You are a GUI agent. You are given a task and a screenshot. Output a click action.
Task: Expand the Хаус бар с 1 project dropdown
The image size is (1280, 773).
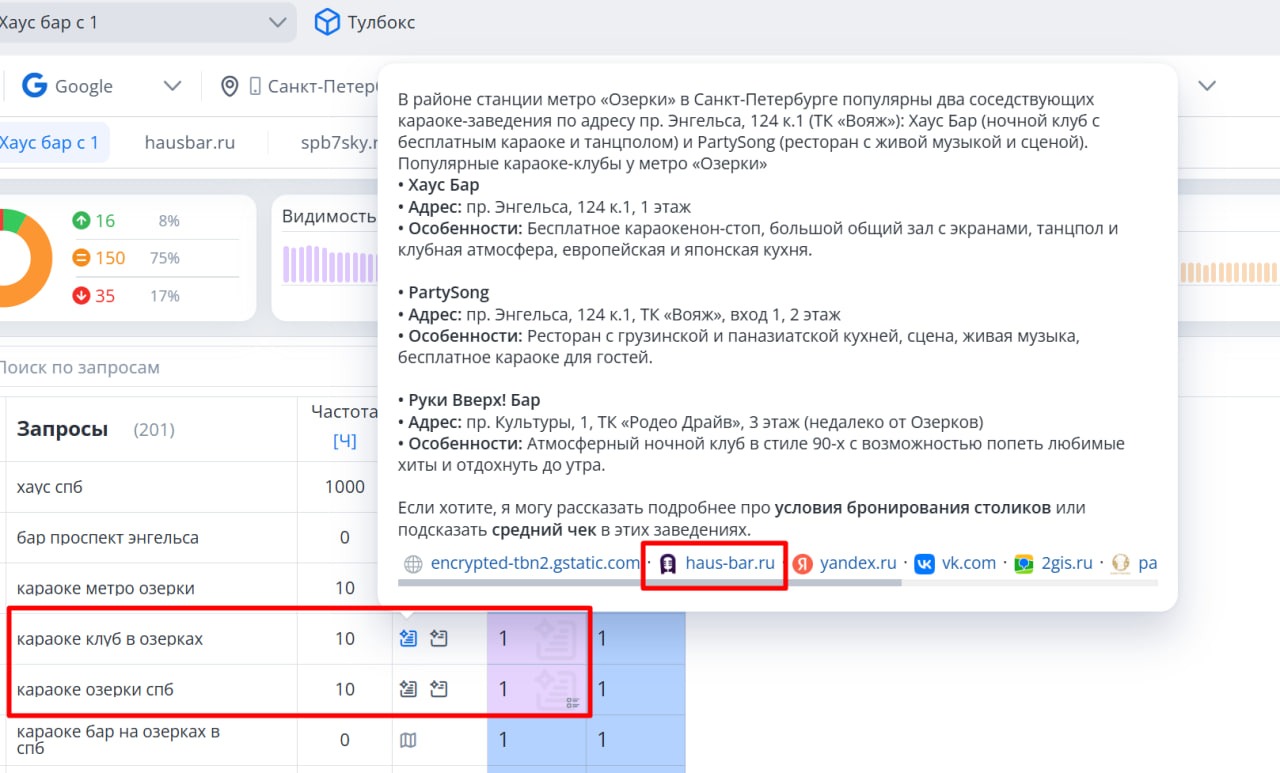tap(277, 22)
